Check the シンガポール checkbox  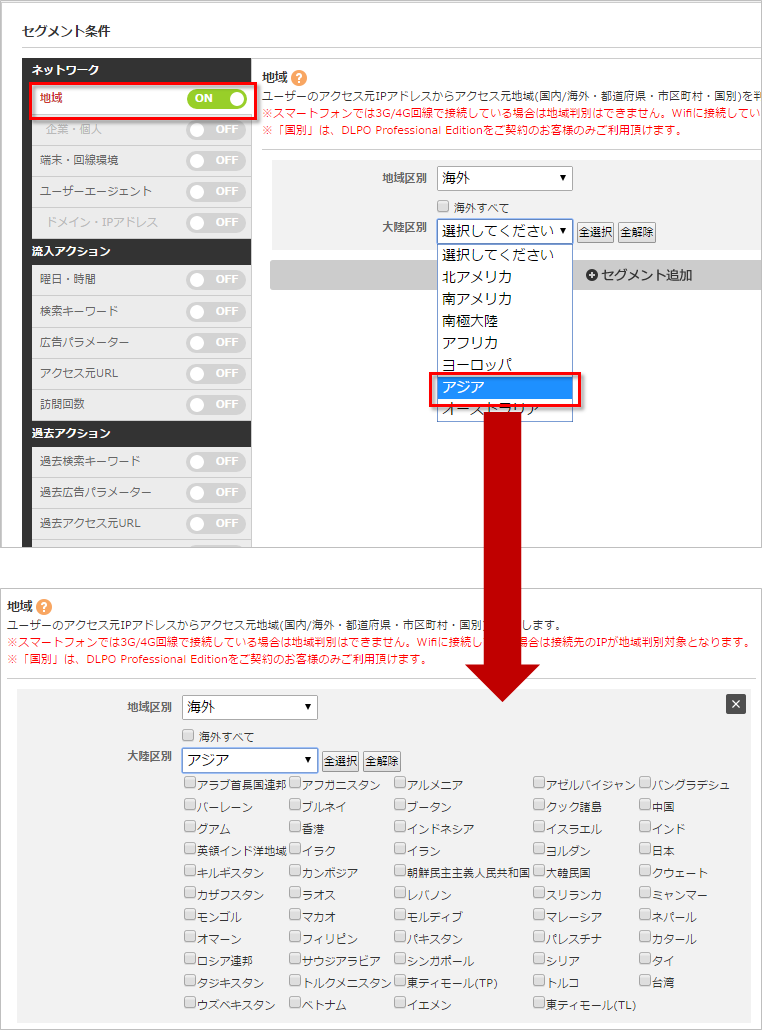(x=400, y=958)
